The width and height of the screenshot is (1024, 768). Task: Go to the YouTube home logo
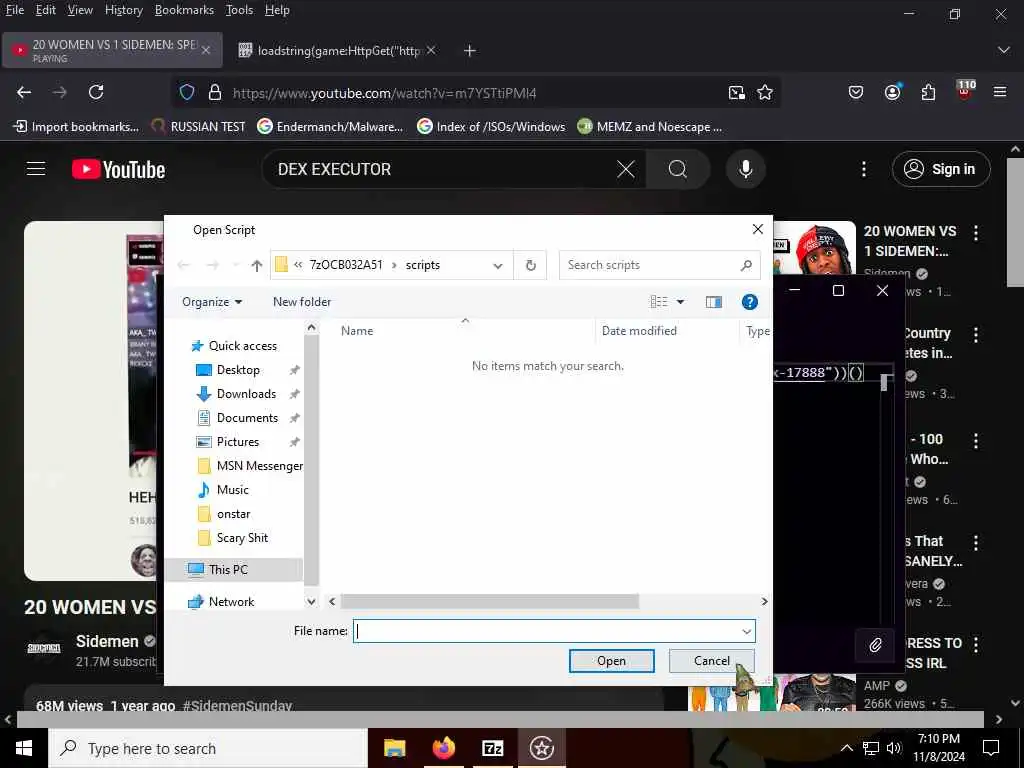tap(118, 170)
